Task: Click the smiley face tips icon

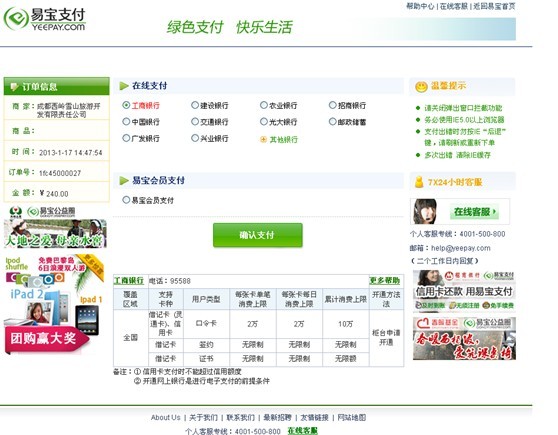Action: tap(421, 87)
